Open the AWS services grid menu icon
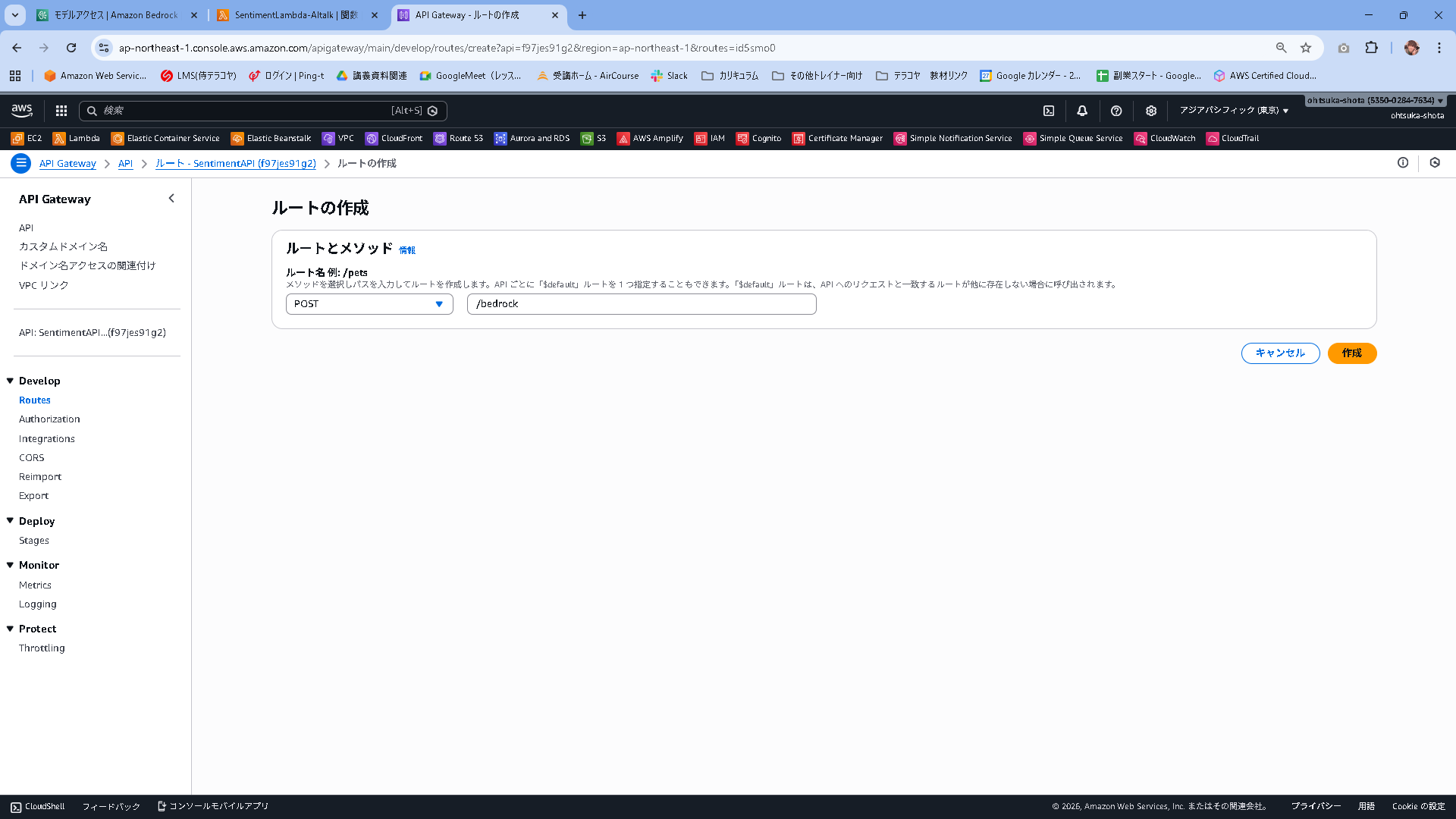Screen dimensions: 1456x819 point(61,111)
